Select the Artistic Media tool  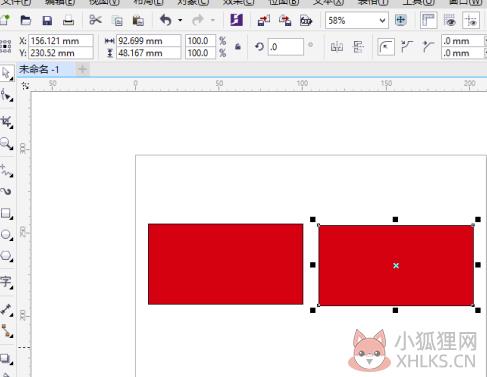click(x=6, y=191)
